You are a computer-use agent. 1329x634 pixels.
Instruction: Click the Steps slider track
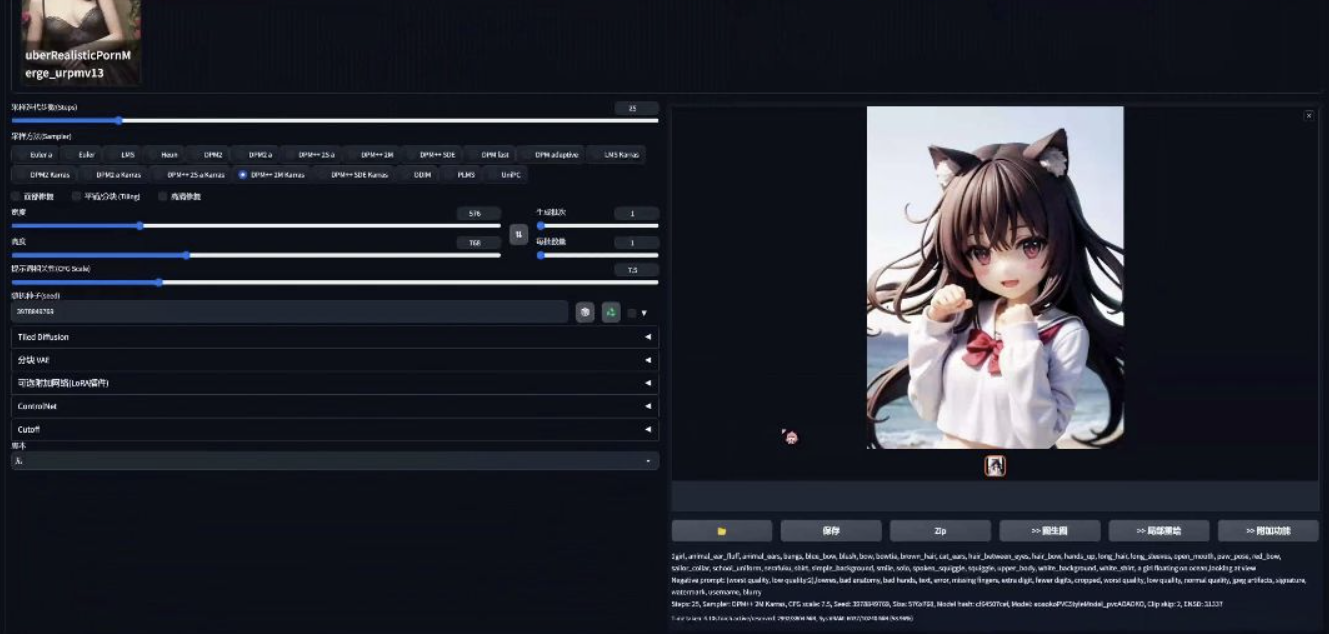pos(334,121)
